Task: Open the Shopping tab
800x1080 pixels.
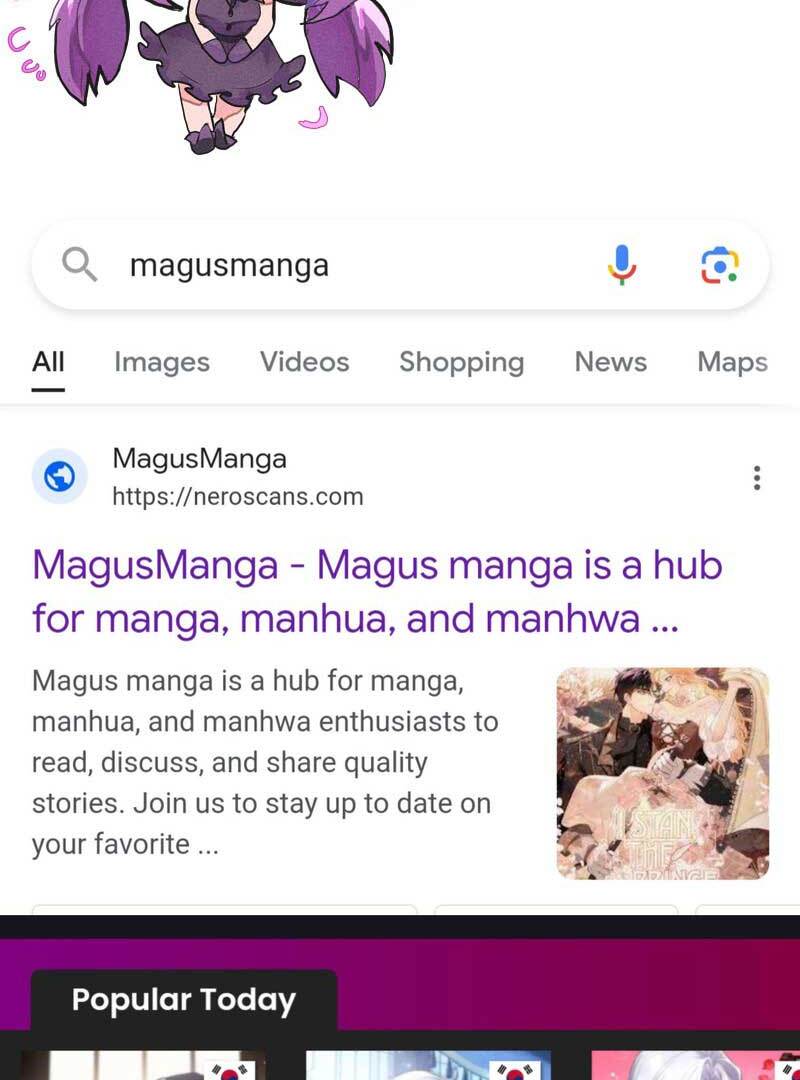Action: pyautogui.click(x=462, y=362)
